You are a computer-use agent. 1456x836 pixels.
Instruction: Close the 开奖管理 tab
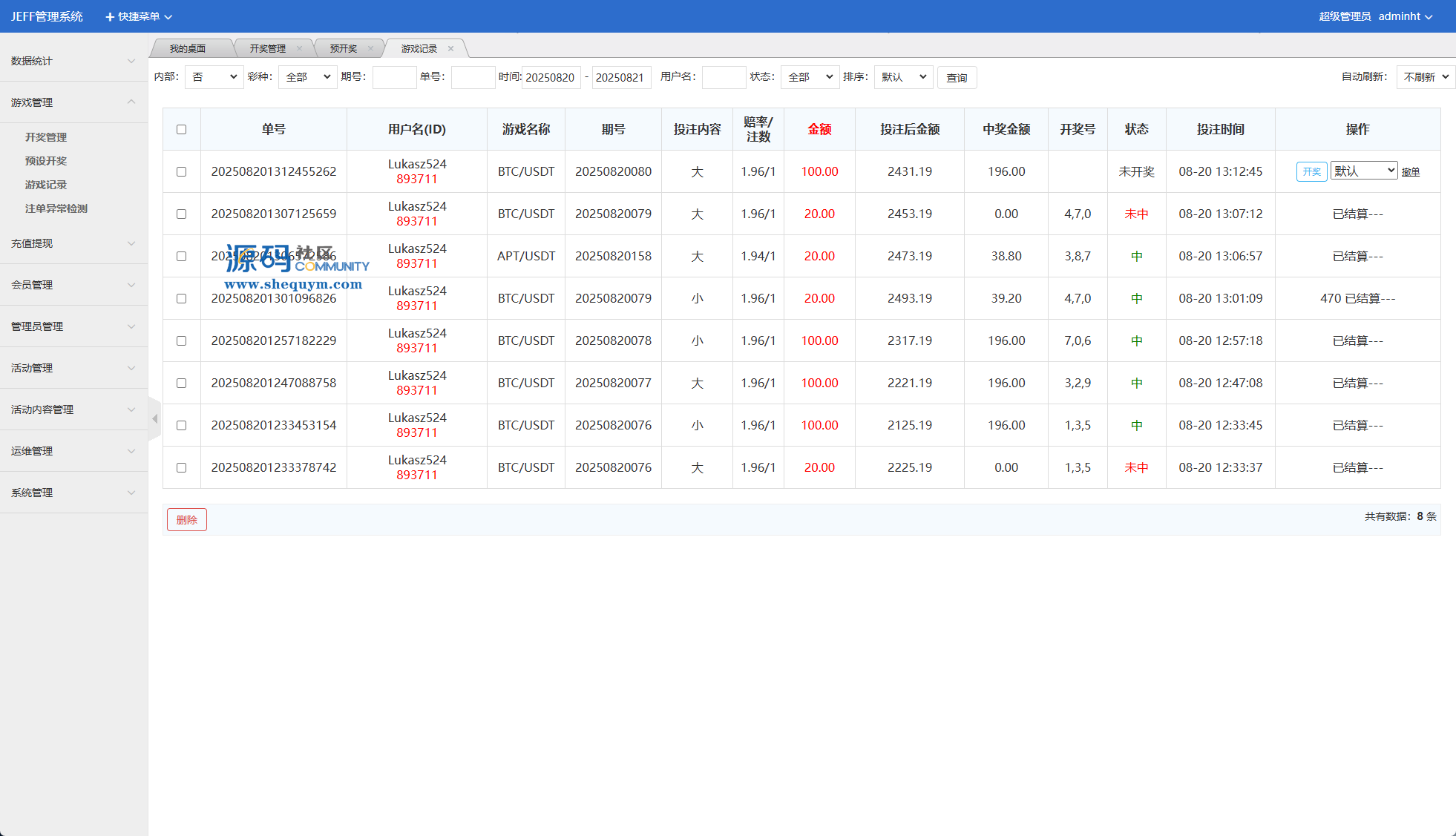(299, 49)
